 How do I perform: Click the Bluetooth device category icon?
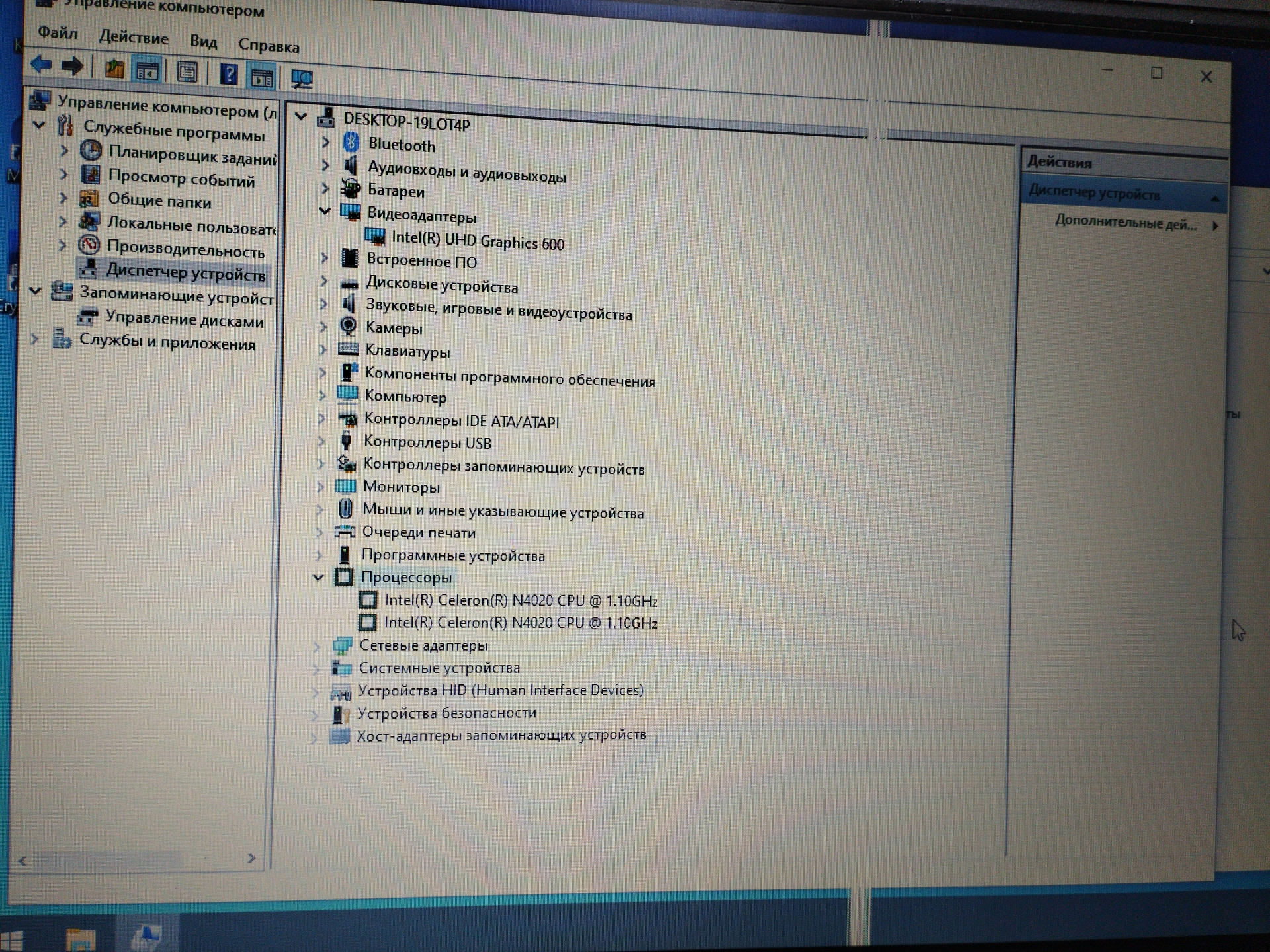click(x=351, y=143)
